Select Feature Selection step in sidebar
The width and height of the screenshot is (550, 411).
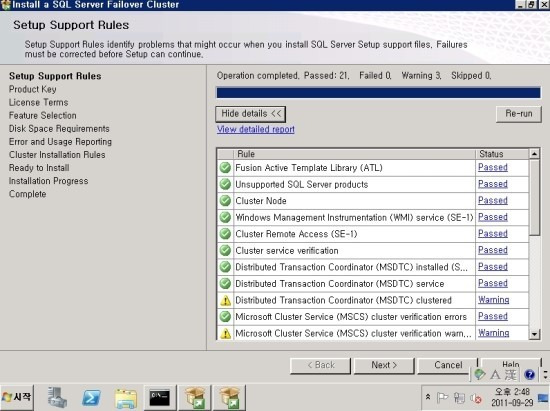pyautogui.click(x=42, y=115)
